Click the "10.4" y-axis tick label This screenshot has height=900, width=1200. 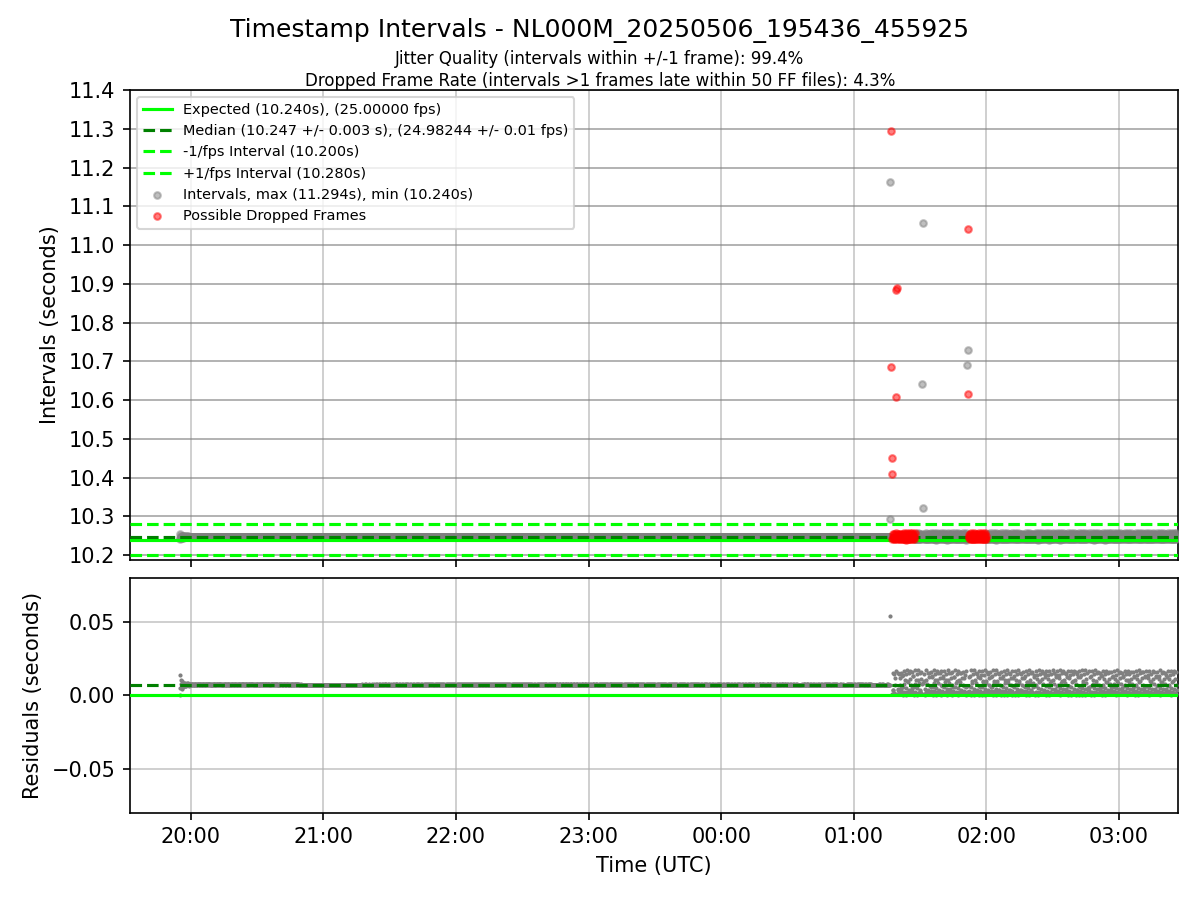(x=94, y=478)
